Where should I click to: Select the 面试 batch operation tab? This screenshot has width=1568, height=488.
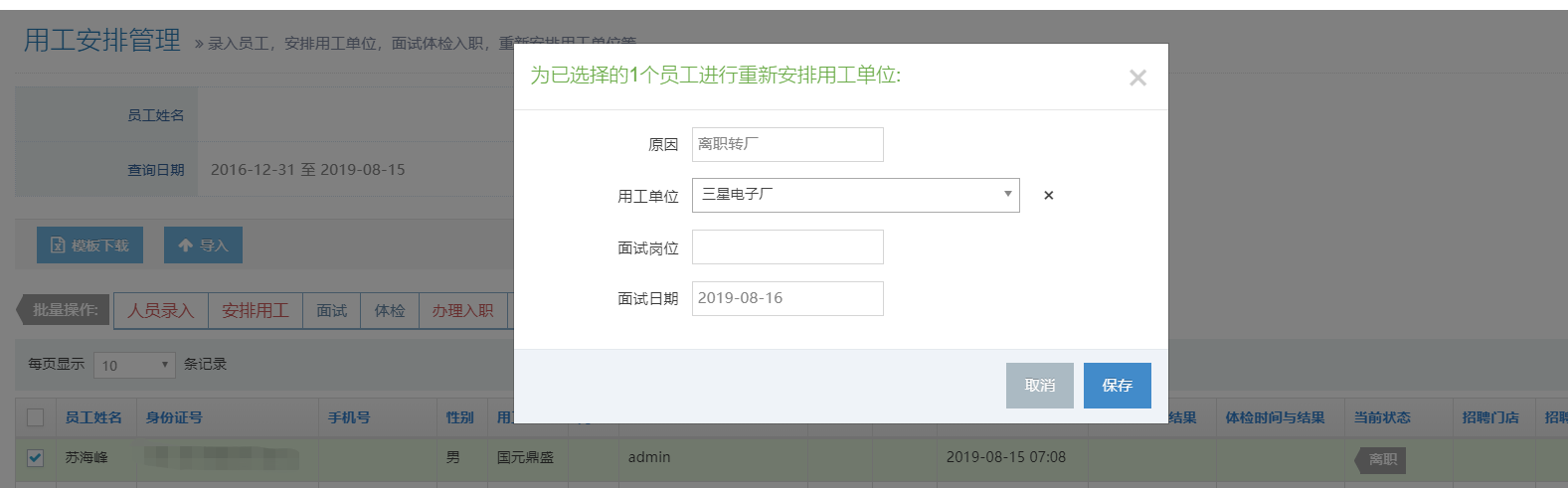pyautogui.click(x=331, y=311)
